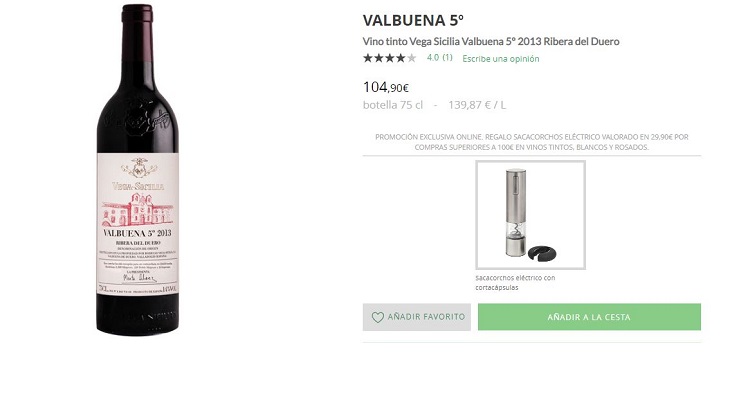Click the Promoción exclusiva online banner text
This screenshot has width=750, height=400.
[532, 141]
